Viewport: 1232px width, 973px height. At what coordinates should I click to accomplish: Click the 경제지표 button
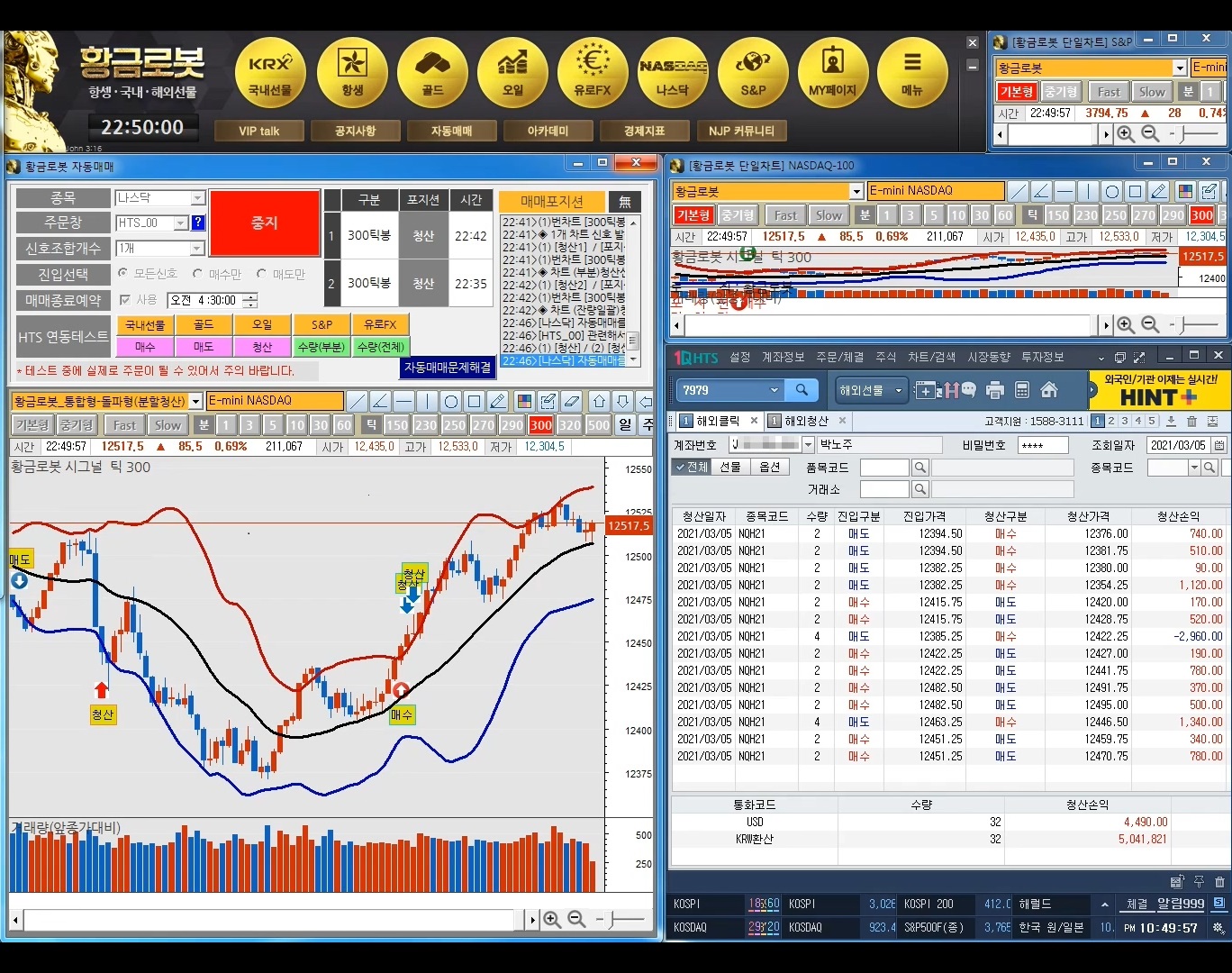click(644, 131)
